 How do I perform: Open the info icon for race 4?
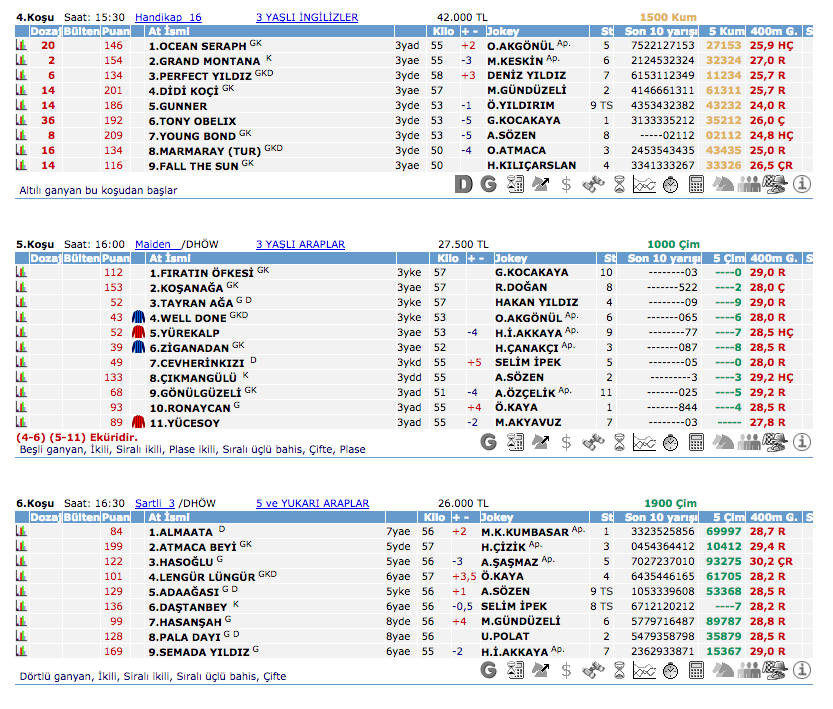click(x=801, y=184)
